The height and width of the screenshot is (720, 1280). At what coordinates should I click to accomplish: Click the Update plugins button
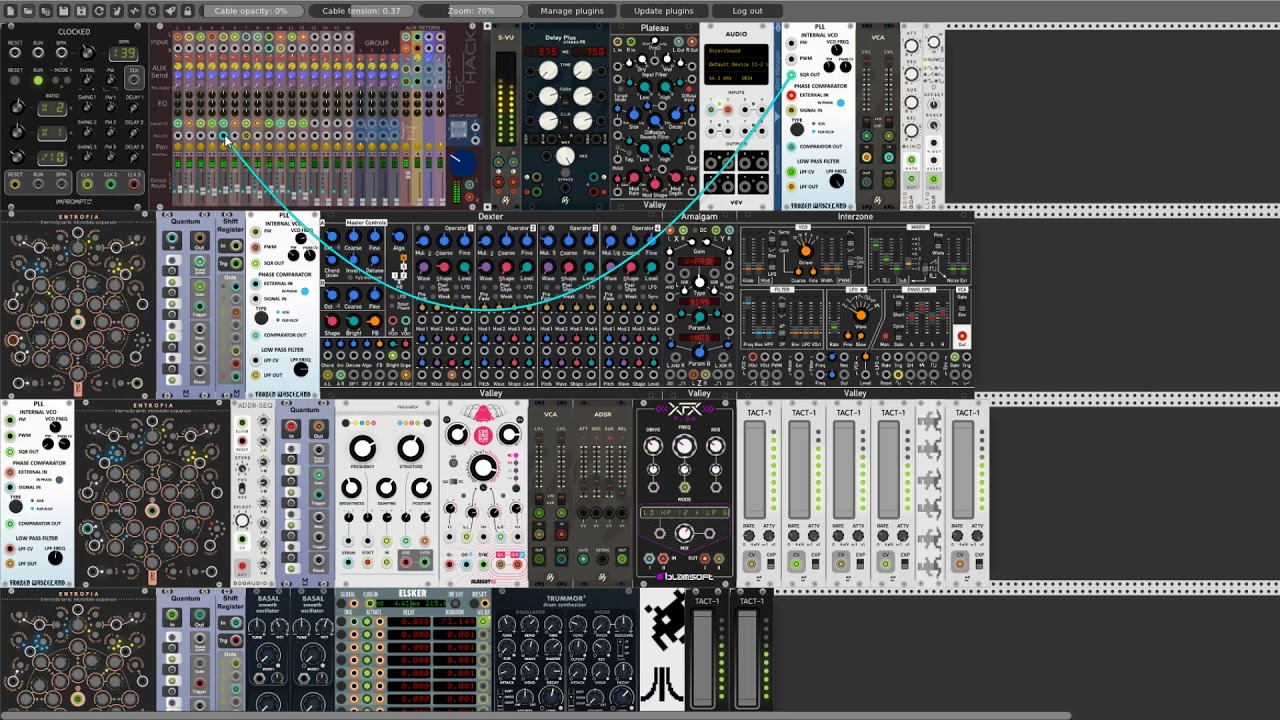pyautogui.click(x=664, y=11)
